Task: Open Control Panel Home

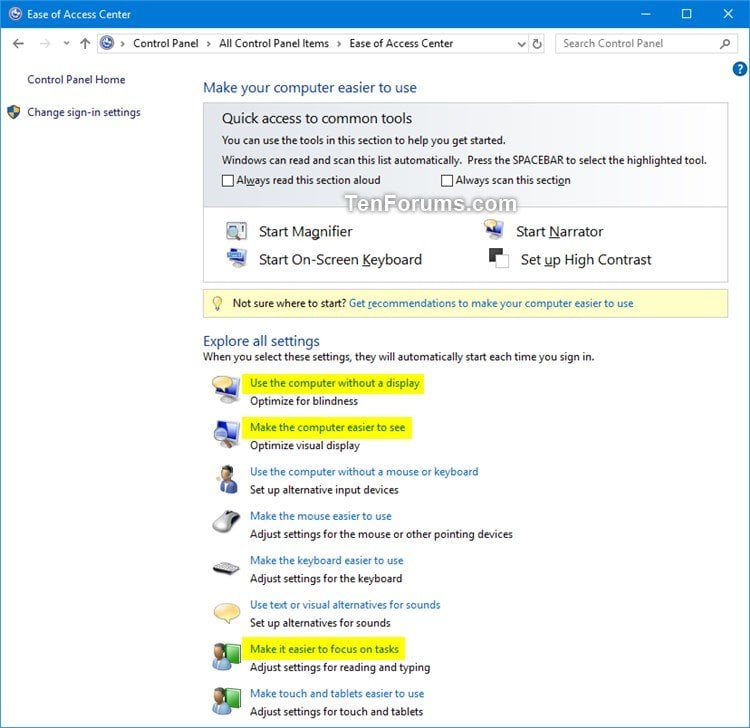Action: coord(76,79)
